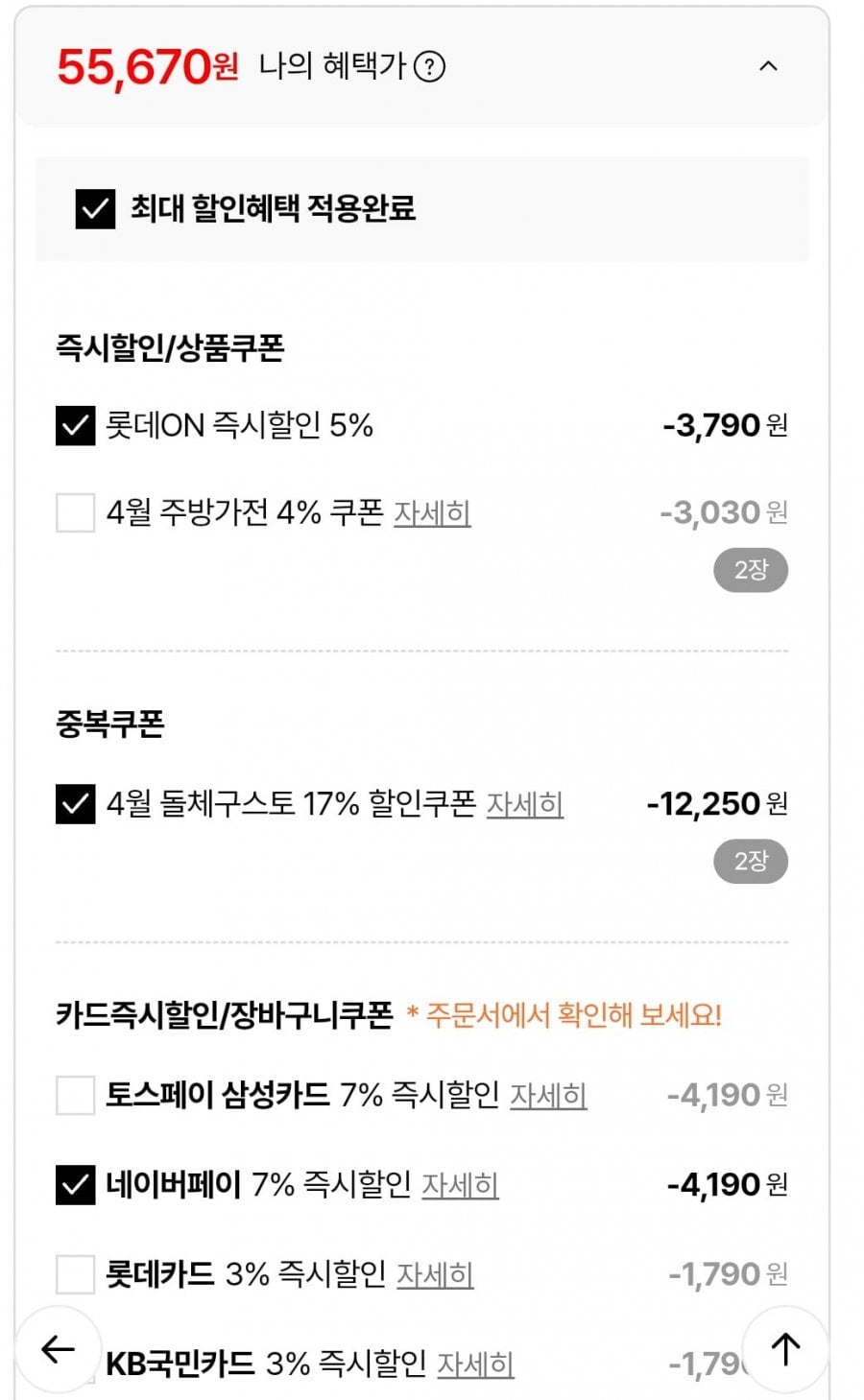864x1400 pixels.
Task: Uncheck 4월 돌체구스토 17% 할인쿠폰 checkbox
Action: point(75,804)
